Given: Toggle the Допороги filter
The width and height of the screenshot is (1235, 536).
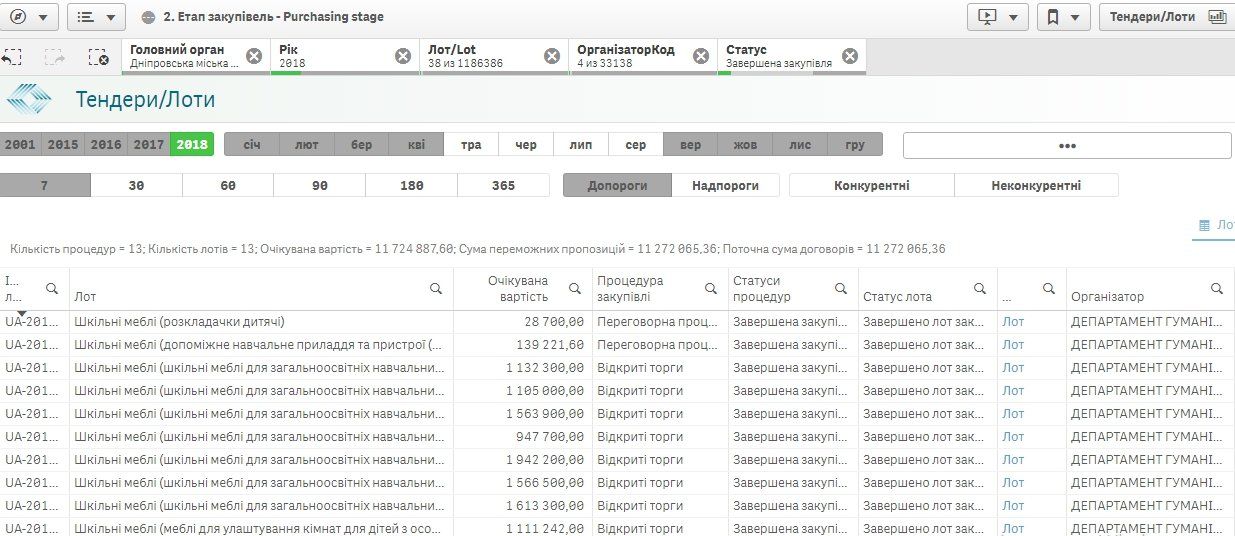Looking at the screenshot, I should click(617, 185).
